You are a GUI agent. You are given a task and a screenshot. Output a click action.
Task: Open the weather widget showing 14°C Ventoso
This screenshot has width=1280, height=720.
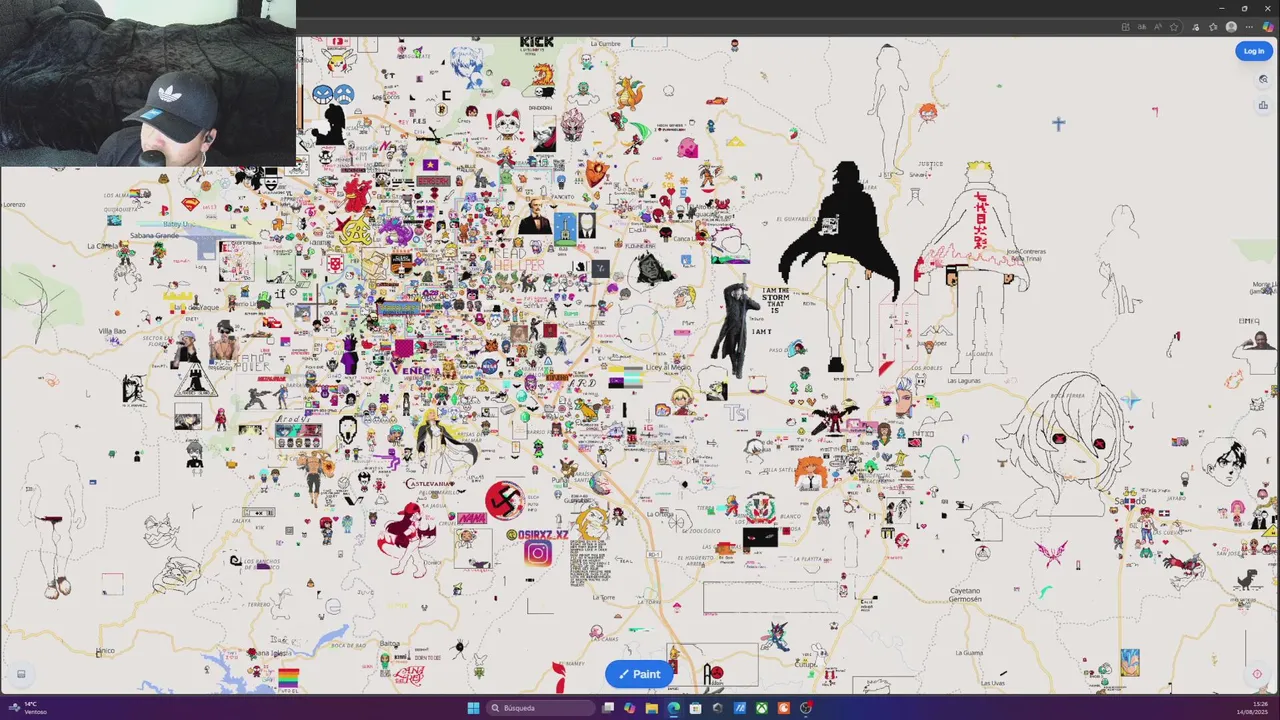click(x=30, y=708)
